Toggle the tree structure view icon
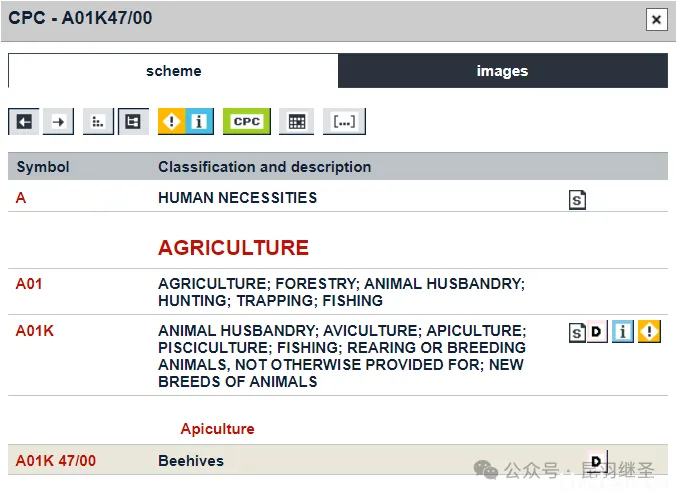676x497 pixels. (133, 122)
